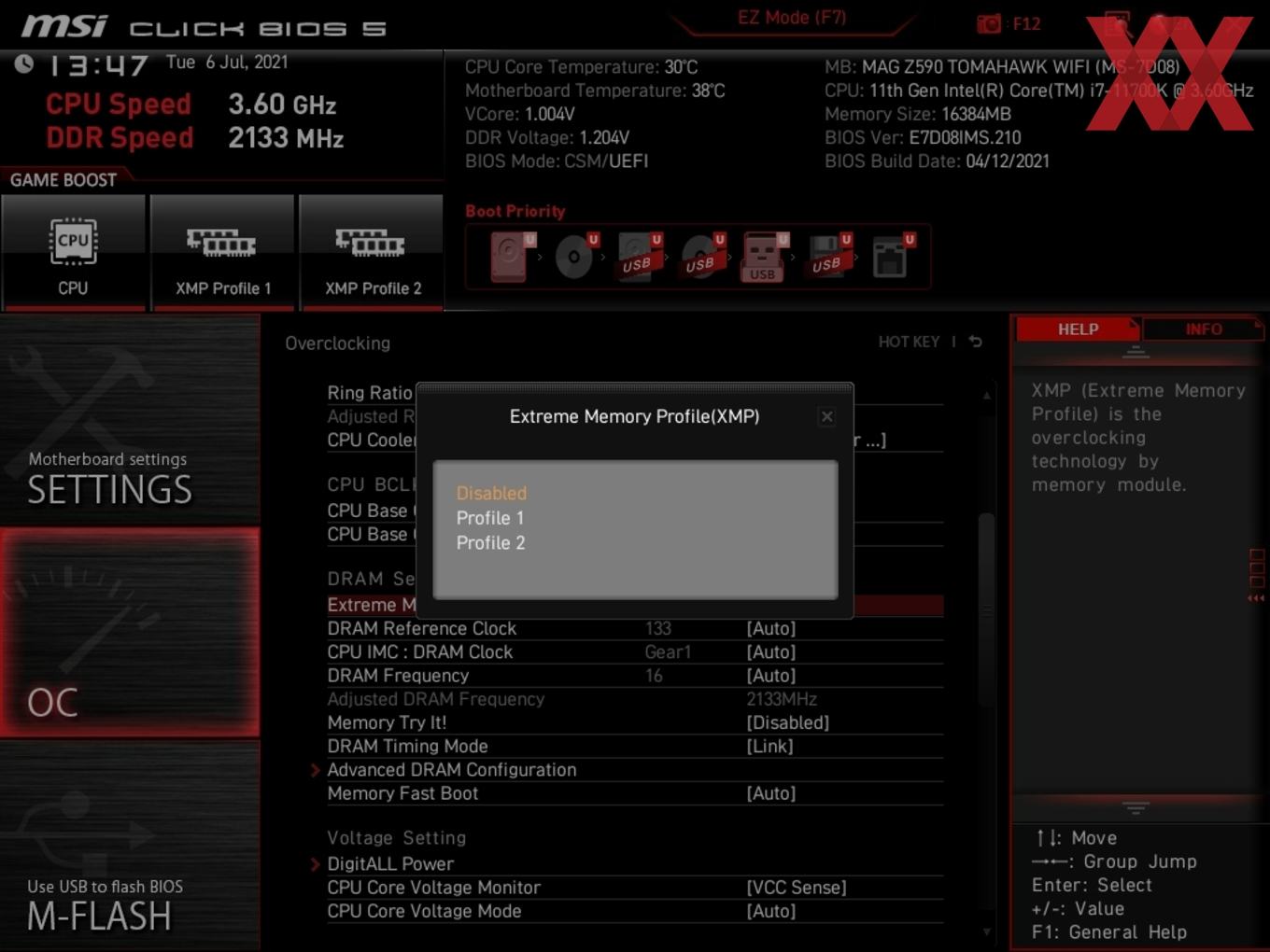Click help panel top collapse handle

pyautogui.click(x=1136, y=353)
